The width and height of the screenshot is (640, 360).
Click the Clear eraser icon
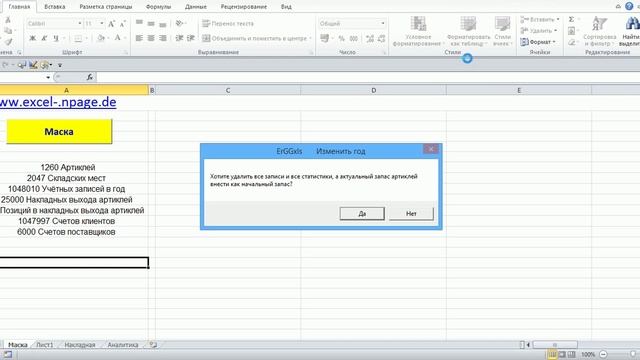(x=571, y=42)
